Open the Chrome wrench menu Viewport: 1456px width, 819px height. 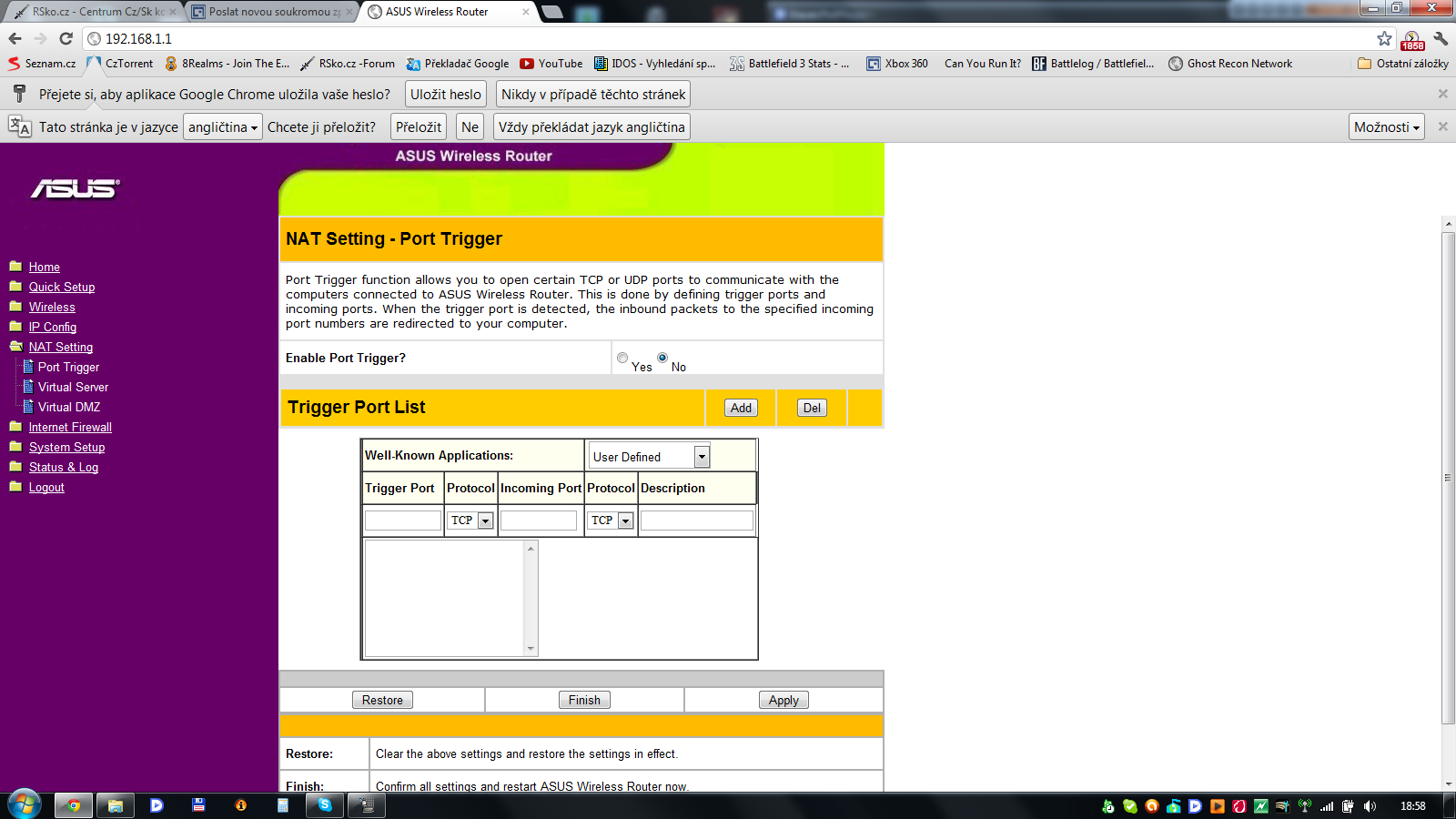(1441, 38)
